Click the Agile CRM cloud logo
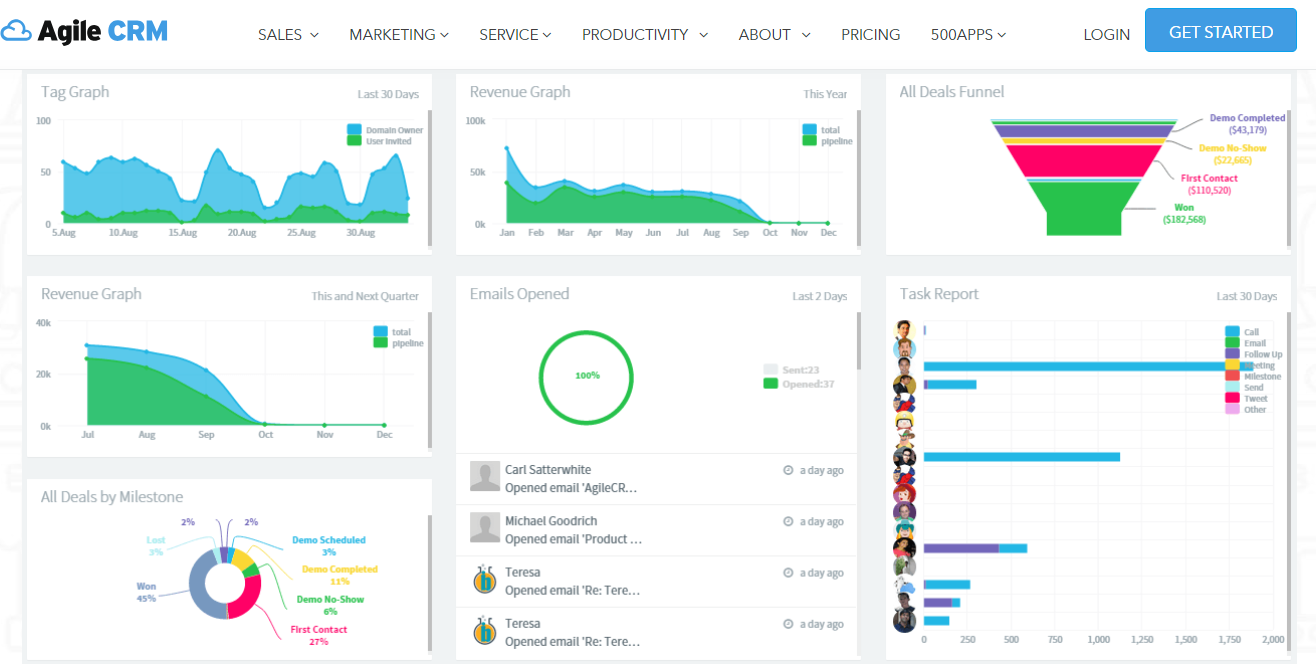Image resolution: width=1316 pixels, height=664 pixels. pos(84,32)
